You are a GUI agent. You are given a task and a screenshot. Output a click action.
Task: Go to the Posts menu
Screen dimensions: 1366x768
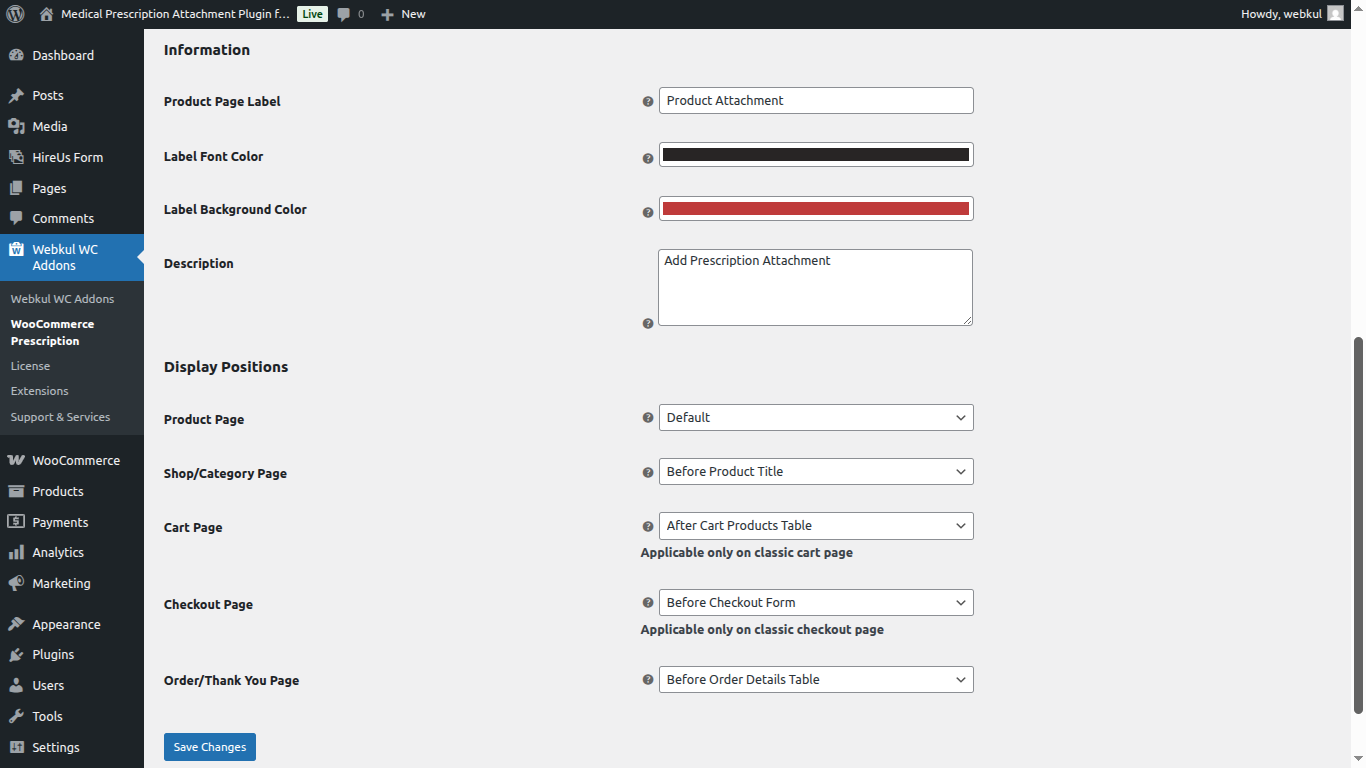click(x=72, y=96)
